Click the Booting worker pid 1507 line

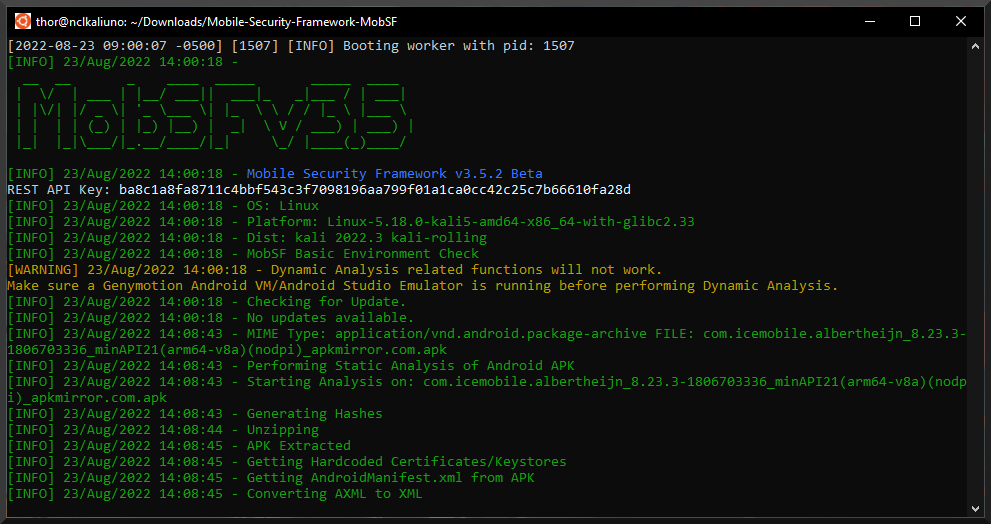click(290, 46)
